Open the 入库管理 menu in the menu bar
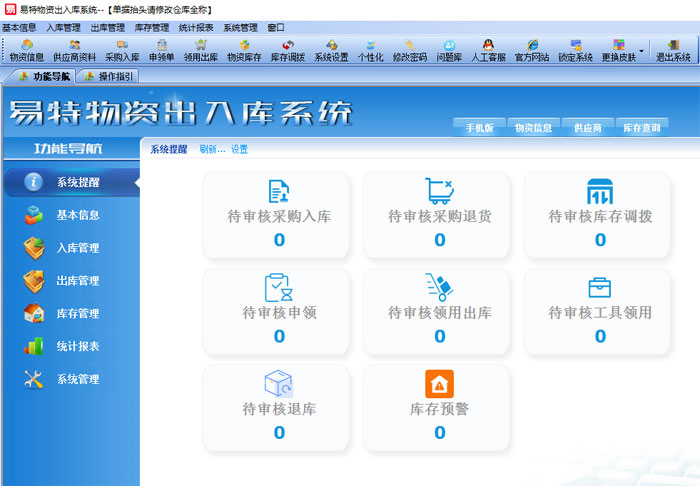The image size is (700, 486). coord(63,28)
